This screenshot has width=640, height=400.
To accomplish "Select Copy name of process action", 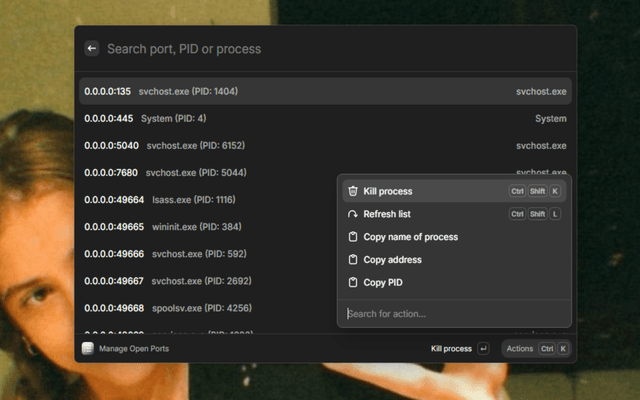I will (410, 237).
